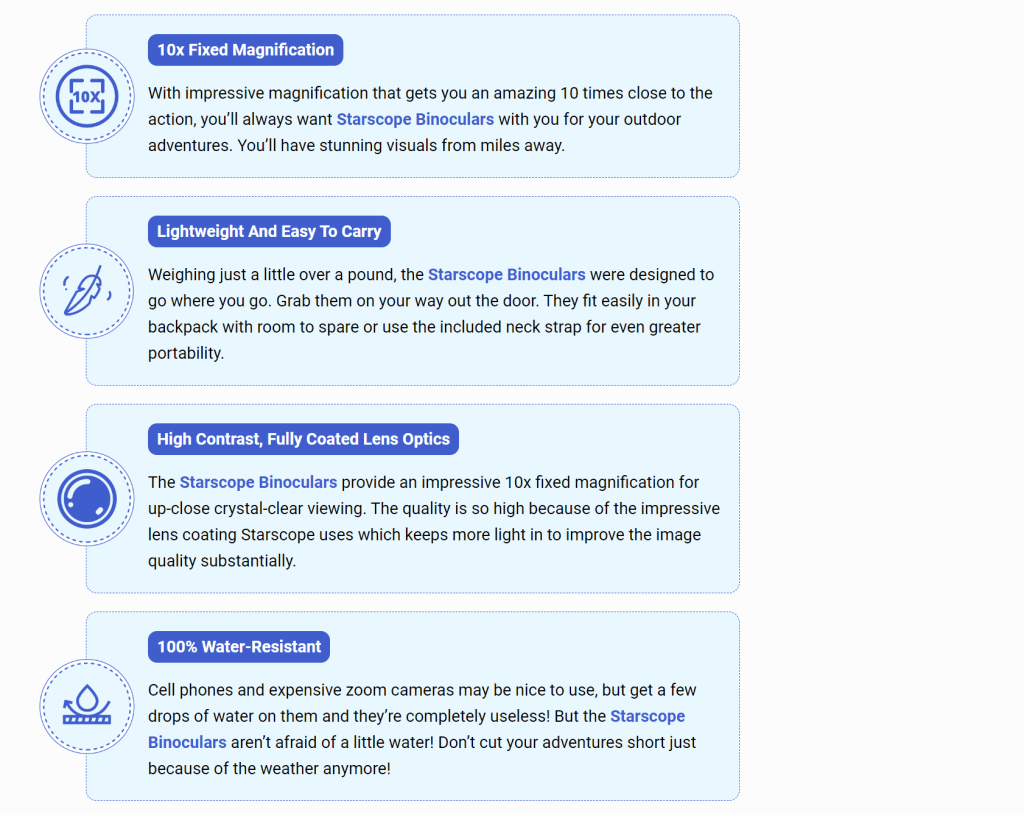1024x815 pixels.
Task: Open Starscope Binoculars link in lightweight section
Action: click(x=507, y=275)
